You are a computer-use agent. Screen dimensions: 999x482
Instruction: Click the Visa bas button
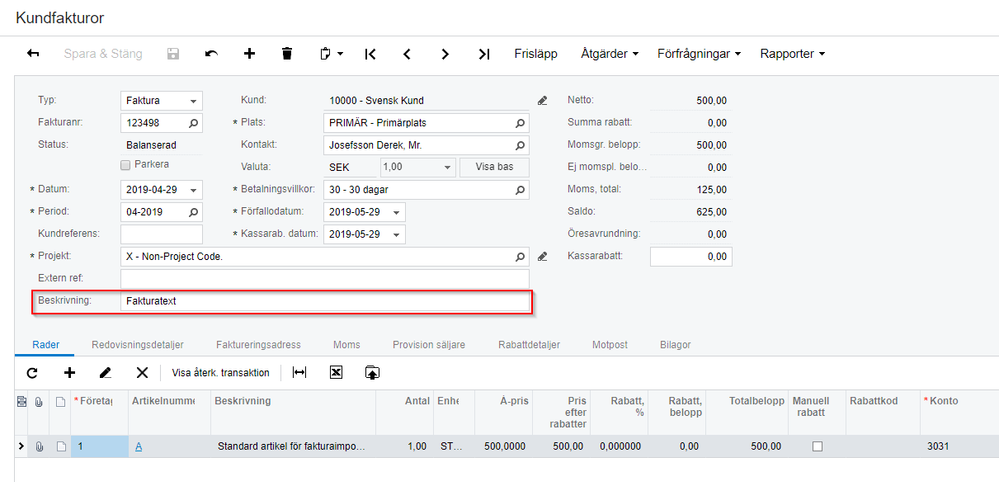494,167
